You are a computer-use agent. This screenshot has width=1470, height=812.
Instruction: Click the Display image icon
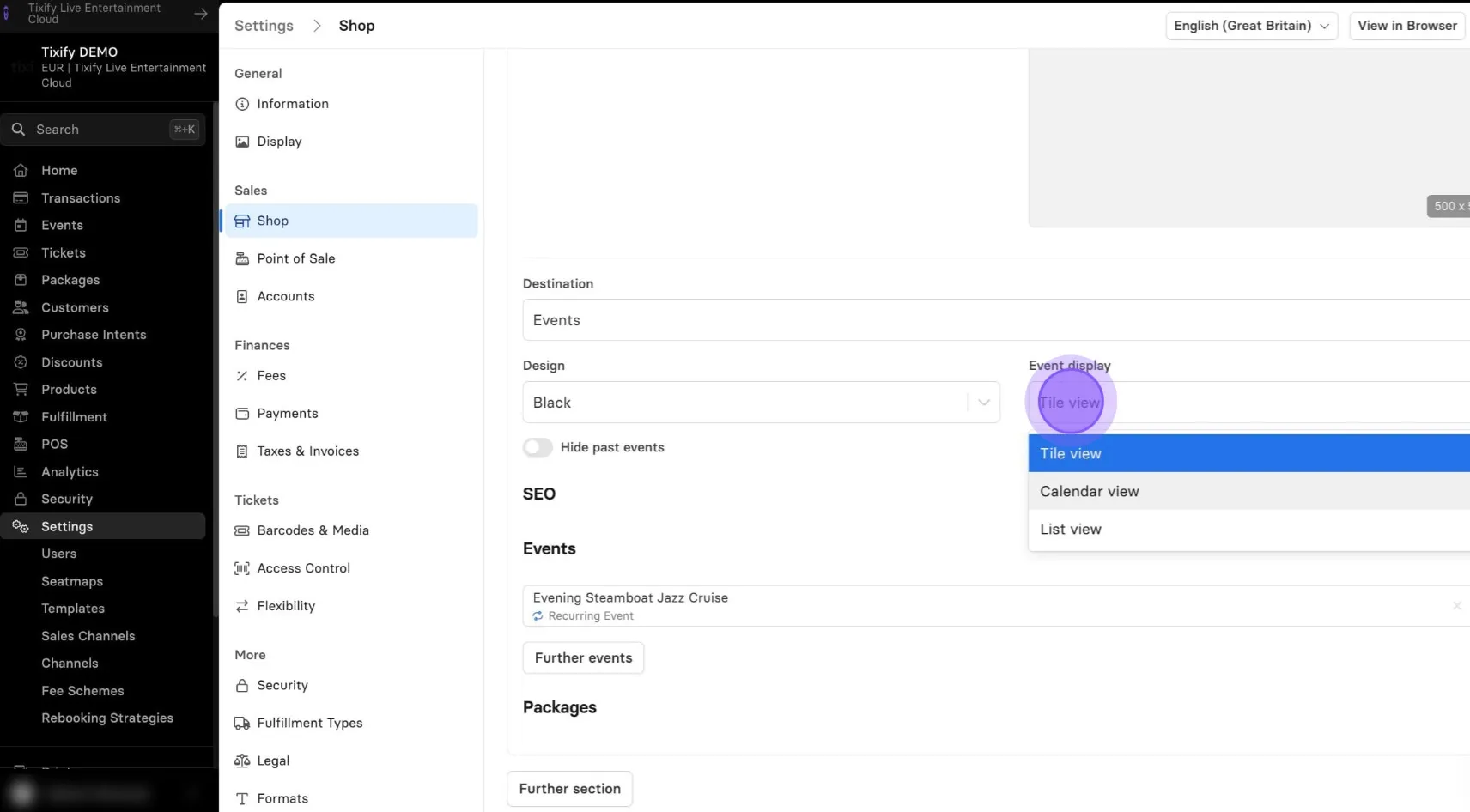pyautogui.click(x=242, y=142)
